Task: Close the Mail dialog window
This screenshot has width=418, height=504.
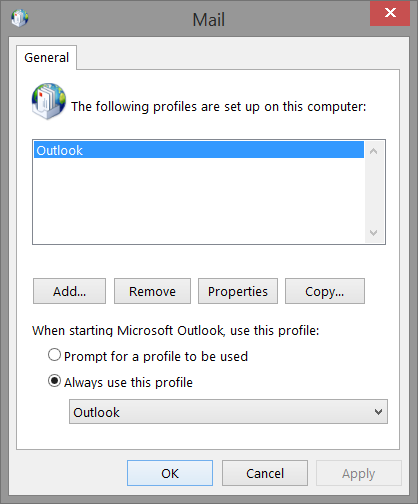Action: click(390, 13)
